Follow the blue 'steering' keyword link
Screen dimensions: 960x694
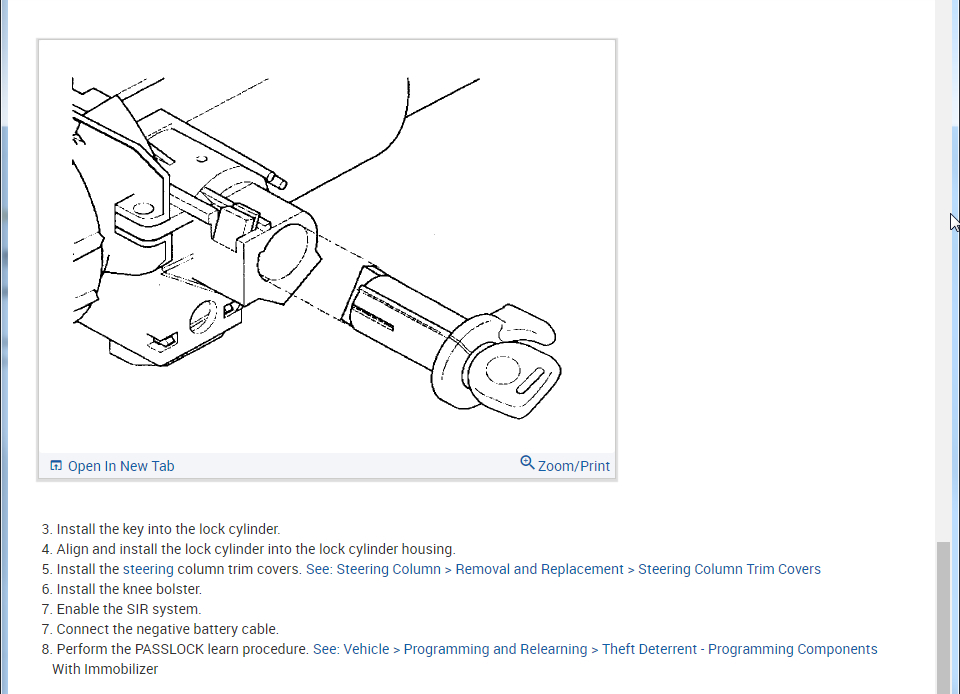coord(148,569)
